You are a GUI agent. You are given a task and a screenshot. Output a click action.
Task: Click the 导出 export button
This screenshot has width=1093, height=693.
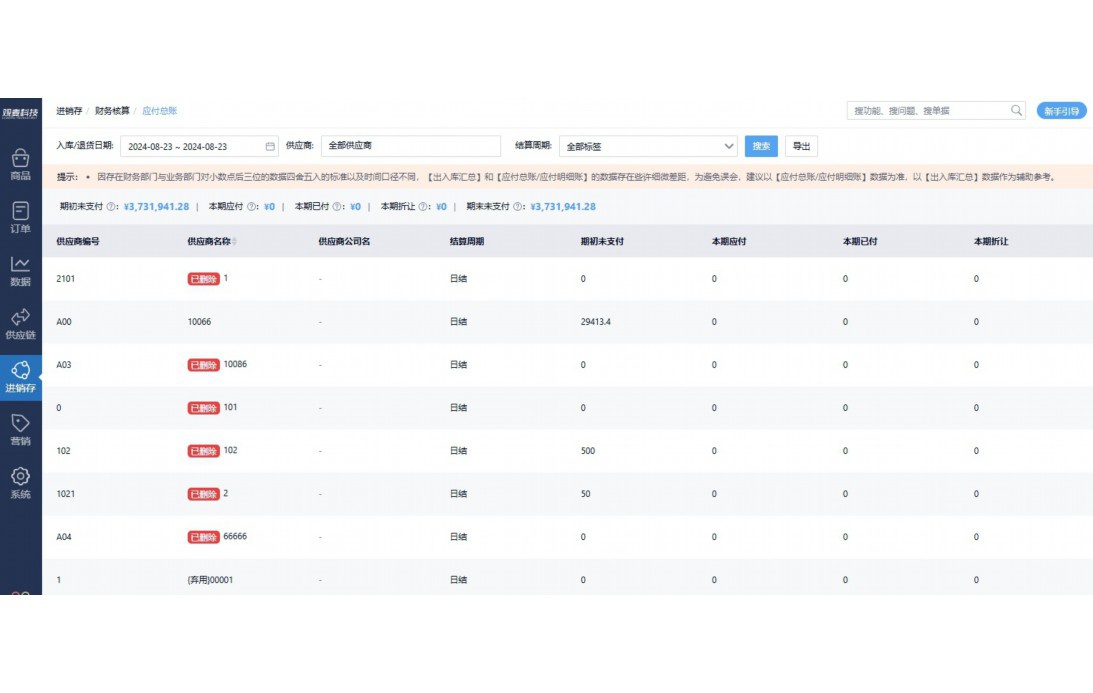point(801,147)
